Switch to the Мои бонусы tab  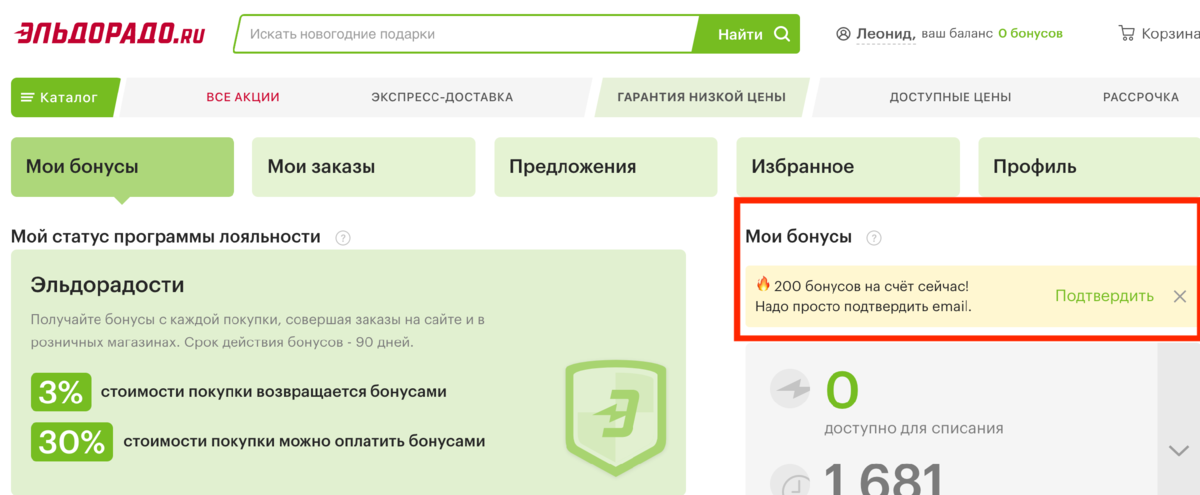[x=122, y=167]
